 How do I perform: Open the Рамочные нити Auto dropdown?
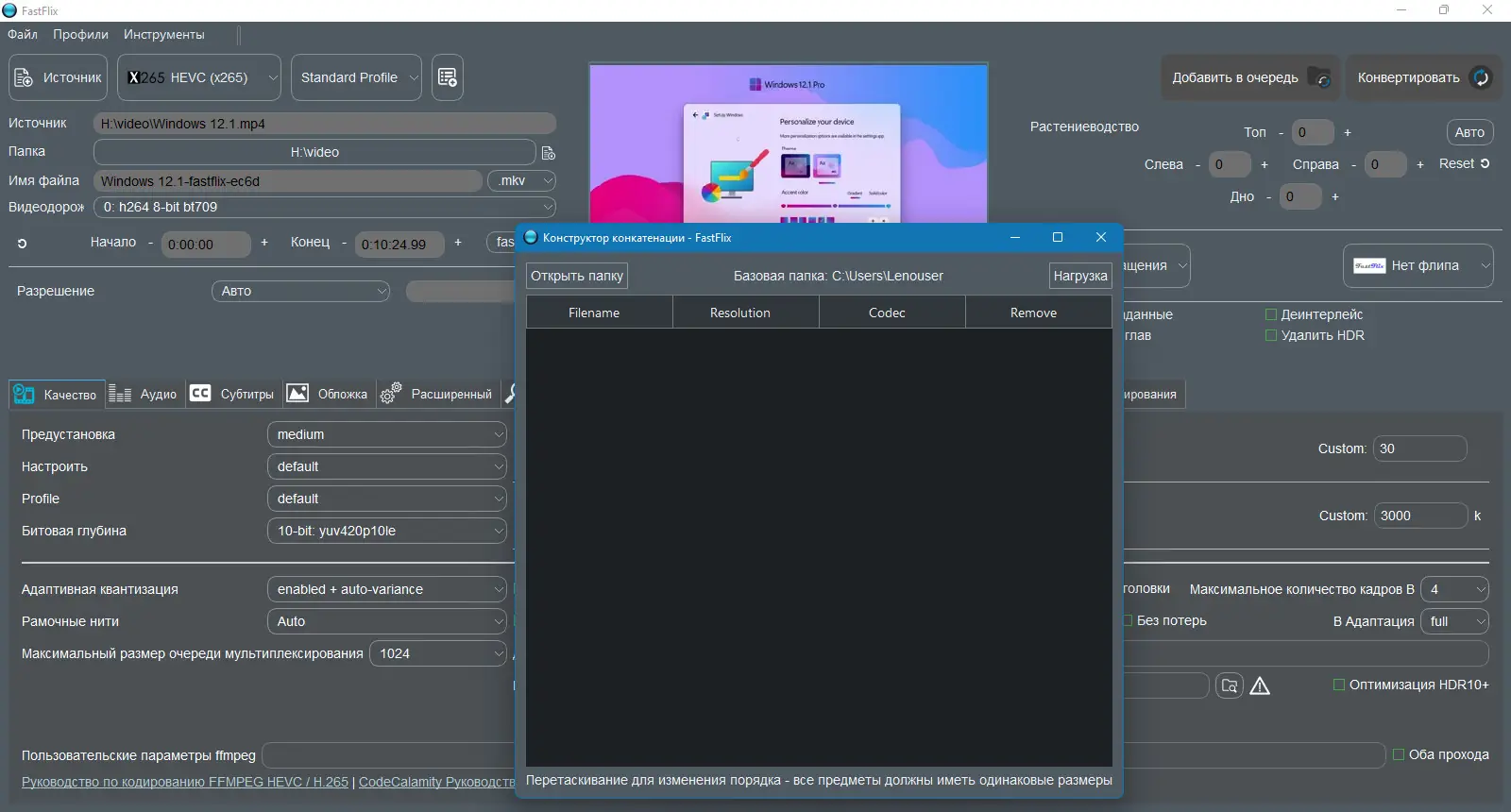pos(387,621)
